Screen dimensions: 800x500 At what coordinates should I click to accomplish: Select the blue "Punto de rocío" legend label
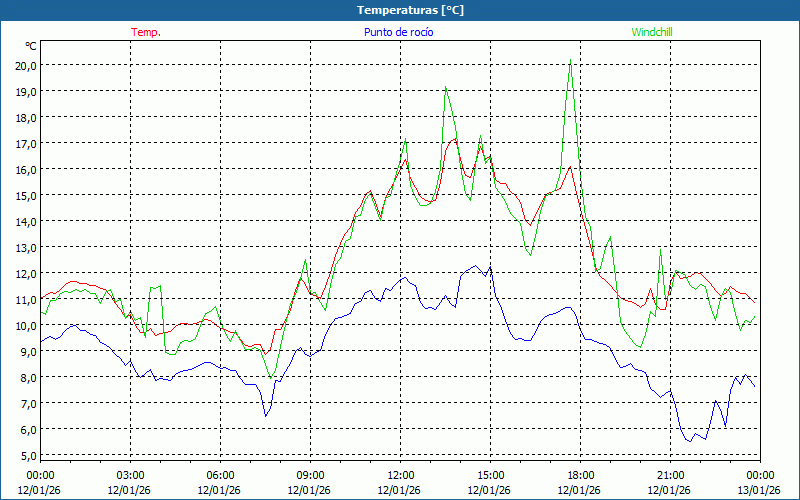pos(398,32)
